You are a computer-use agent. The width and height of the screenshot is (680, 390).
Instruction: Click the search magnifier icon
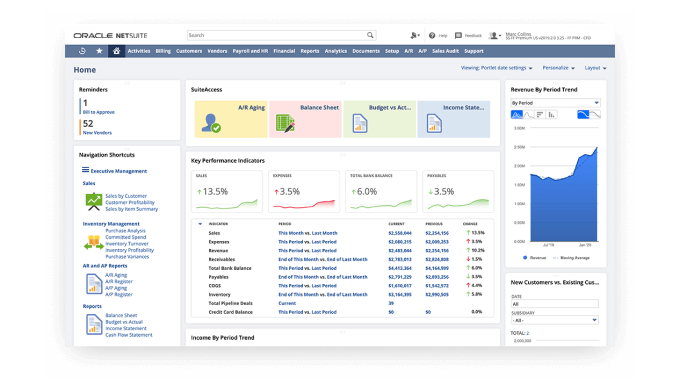point(370,35)
